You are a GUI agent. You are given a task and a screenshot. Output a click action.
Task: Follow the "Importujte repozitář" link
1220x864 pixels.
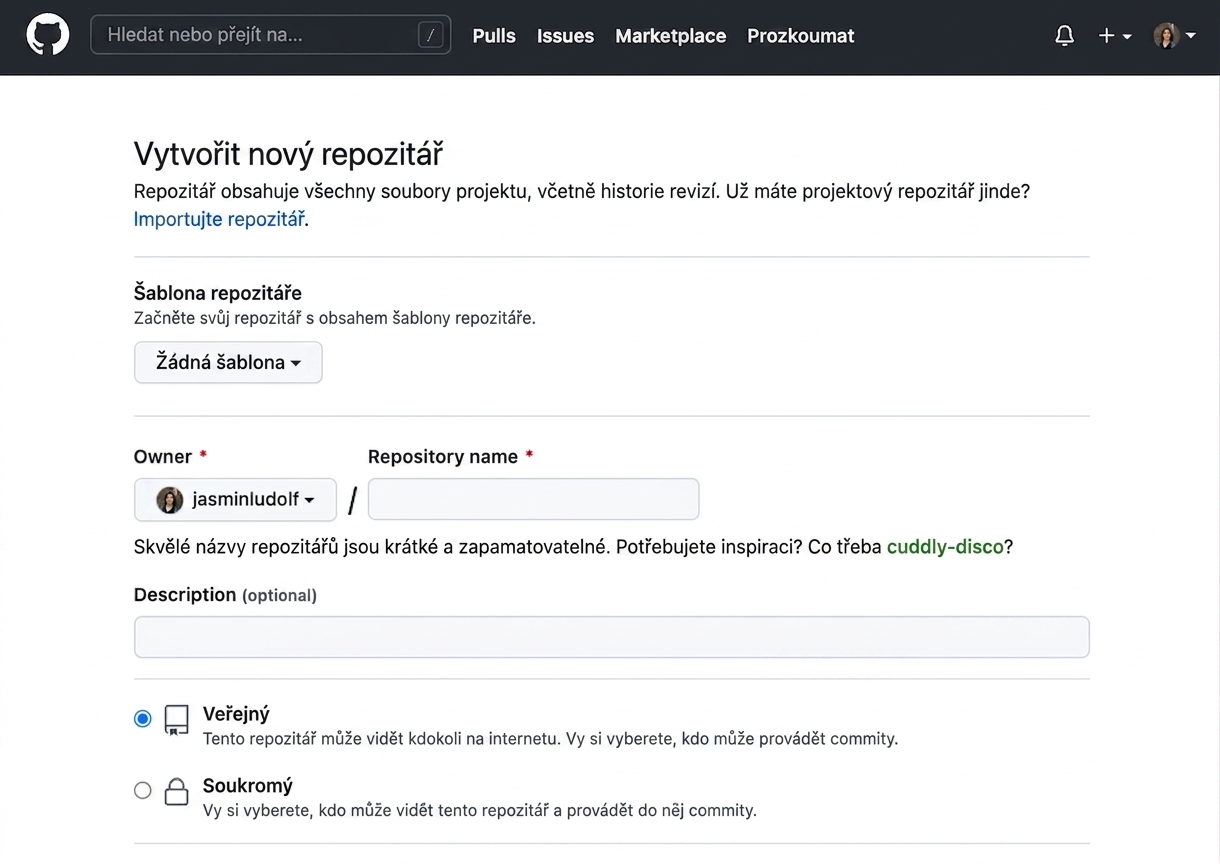(219, 219)
